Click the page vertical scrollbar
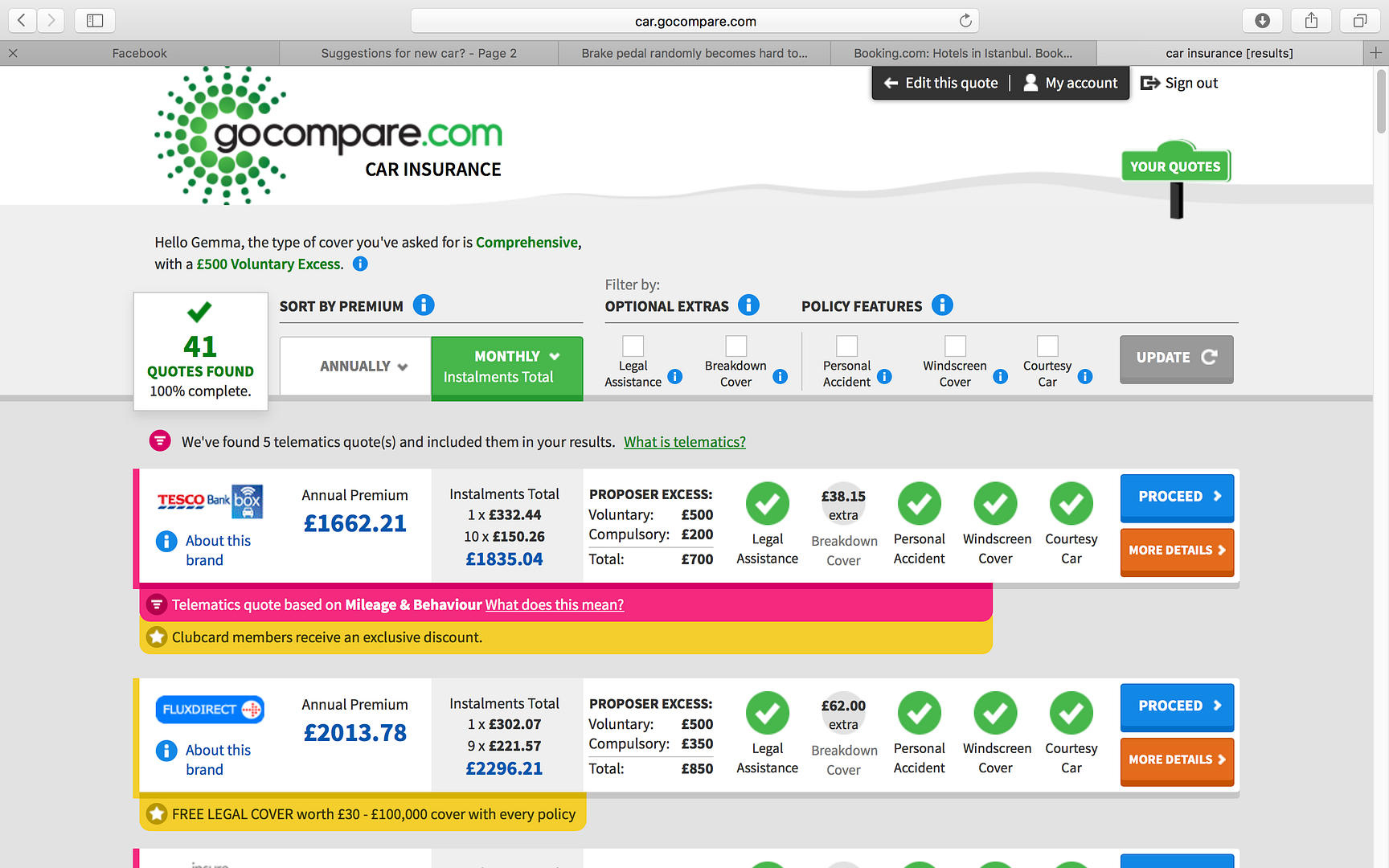1389x868 pixels. point(1381,103)
